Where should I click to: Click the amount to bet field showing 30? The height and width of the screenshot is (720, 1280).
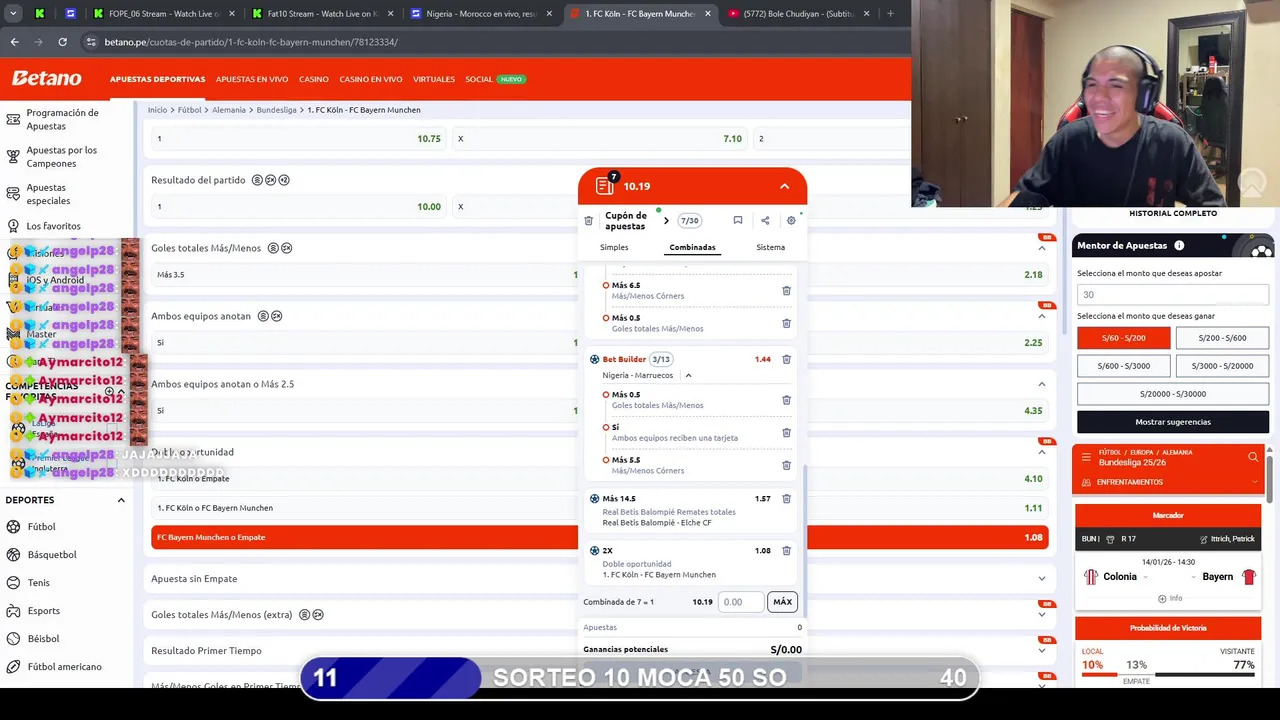pos(1173,295)
